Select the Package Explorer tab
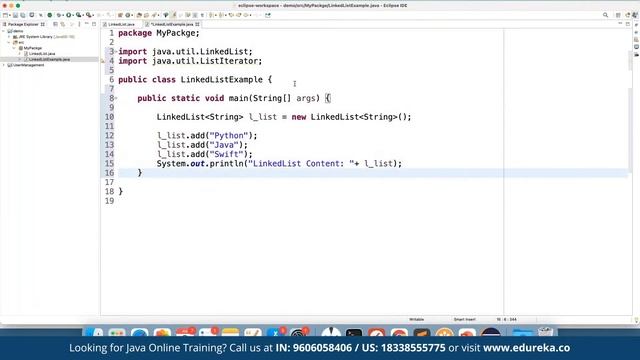The width and height of the screenshot is (640, 360). coord(23,24)
